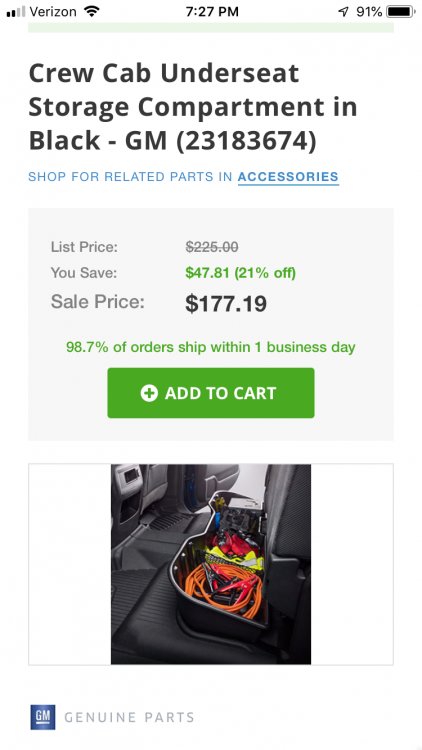View the underseat storage product photo
Image resolution: width=422 pixels, height=750 pixels.
pyautogui.click(x=211, y=564)
